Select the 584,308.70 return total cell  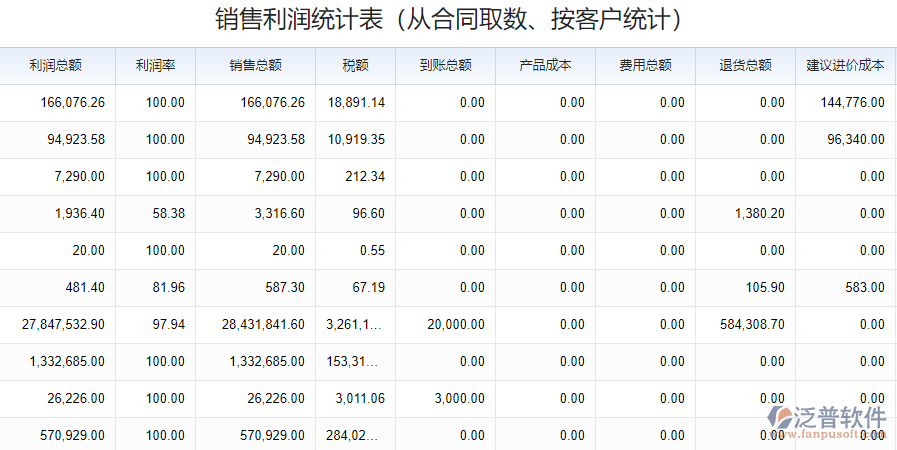752,325
